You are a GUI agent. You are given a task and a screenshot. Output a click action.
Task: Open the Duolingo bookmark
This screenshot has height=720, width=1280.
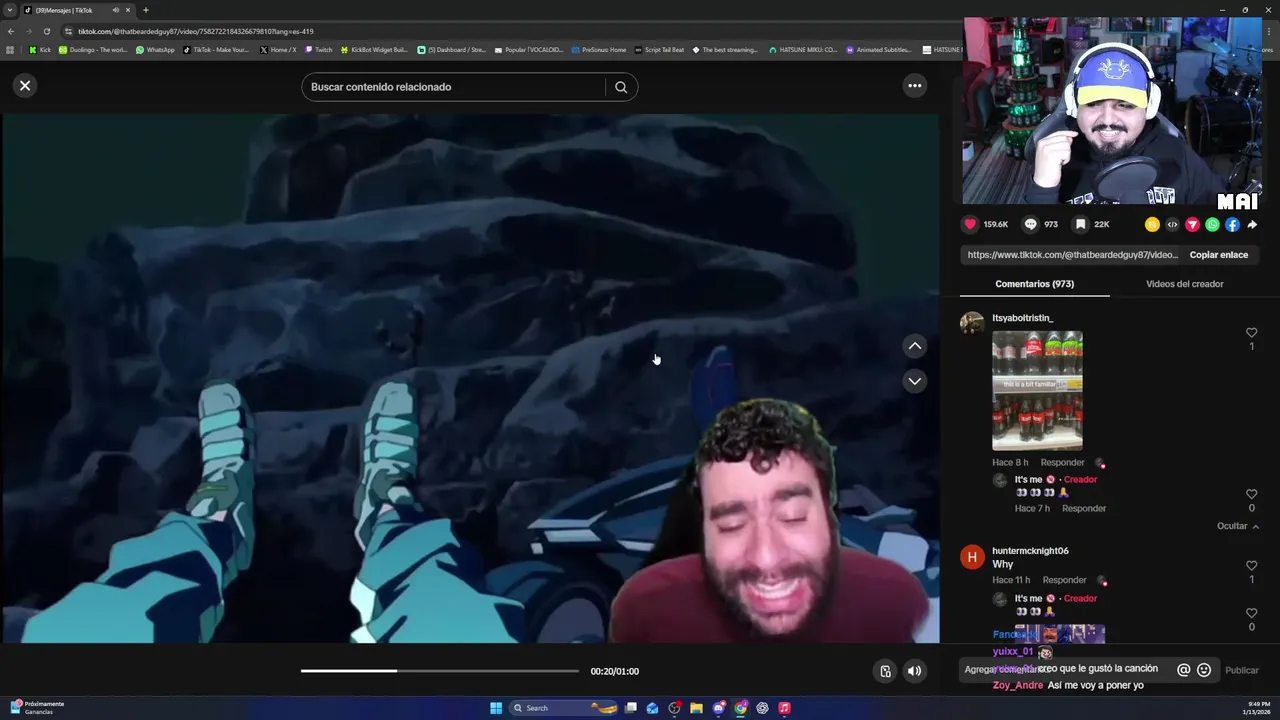(x=93, y=49)
